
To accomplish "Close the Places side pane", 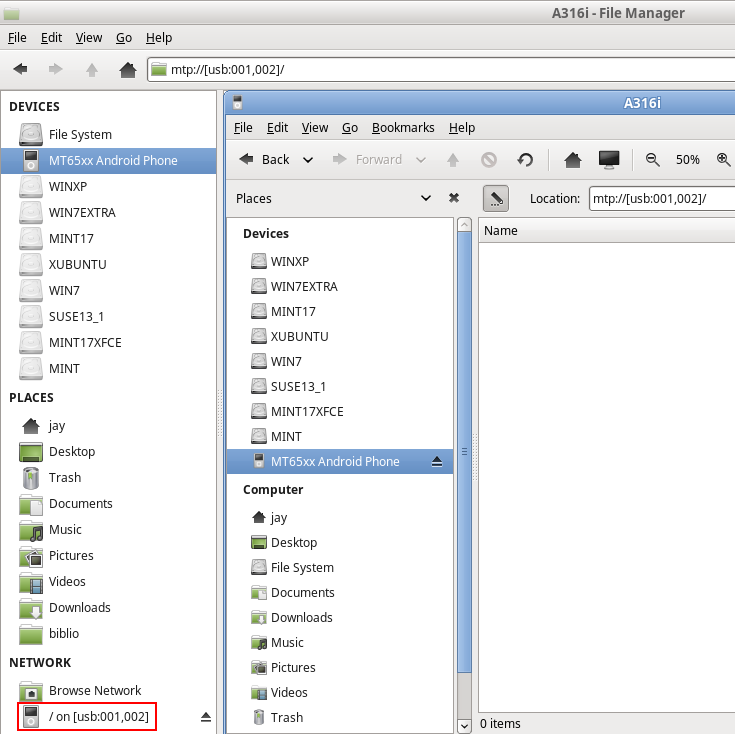I will [454, 198].
